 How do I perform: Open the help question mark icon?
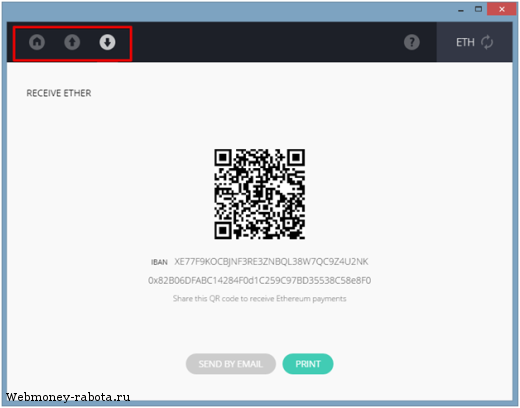tap(412, 42)
